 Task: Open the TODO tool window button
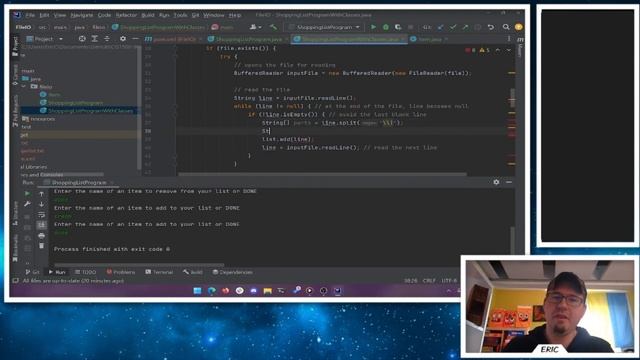[x=85, y=272]
